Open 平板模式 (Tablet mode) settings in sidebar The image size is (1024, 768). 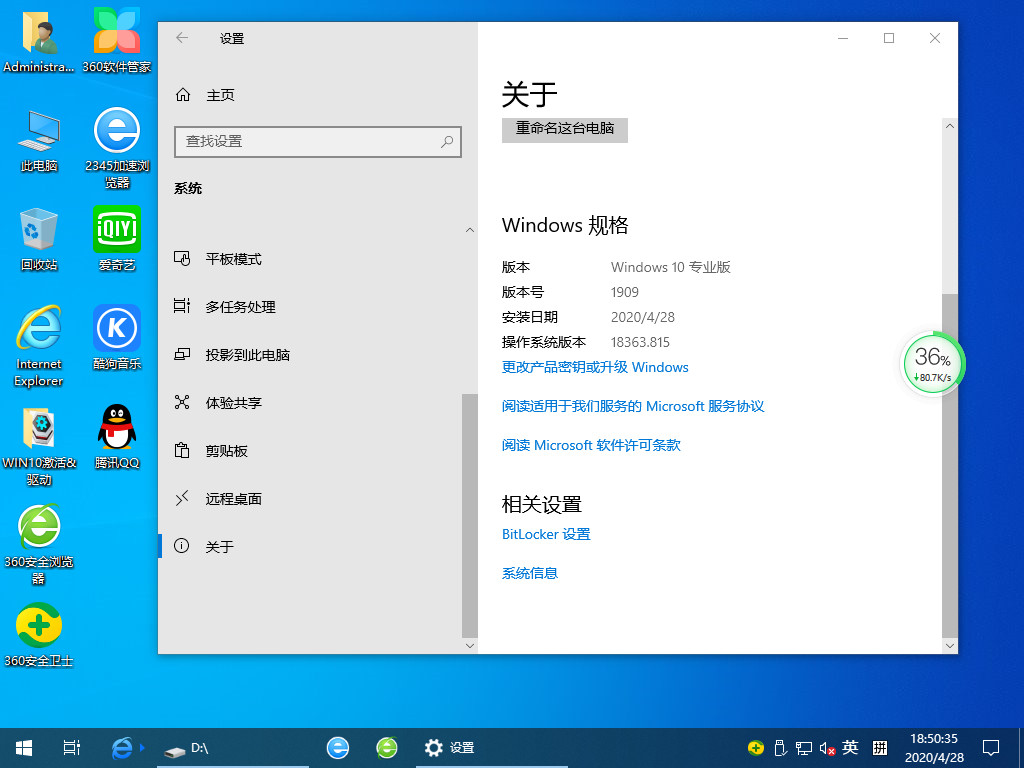[238, 258]
